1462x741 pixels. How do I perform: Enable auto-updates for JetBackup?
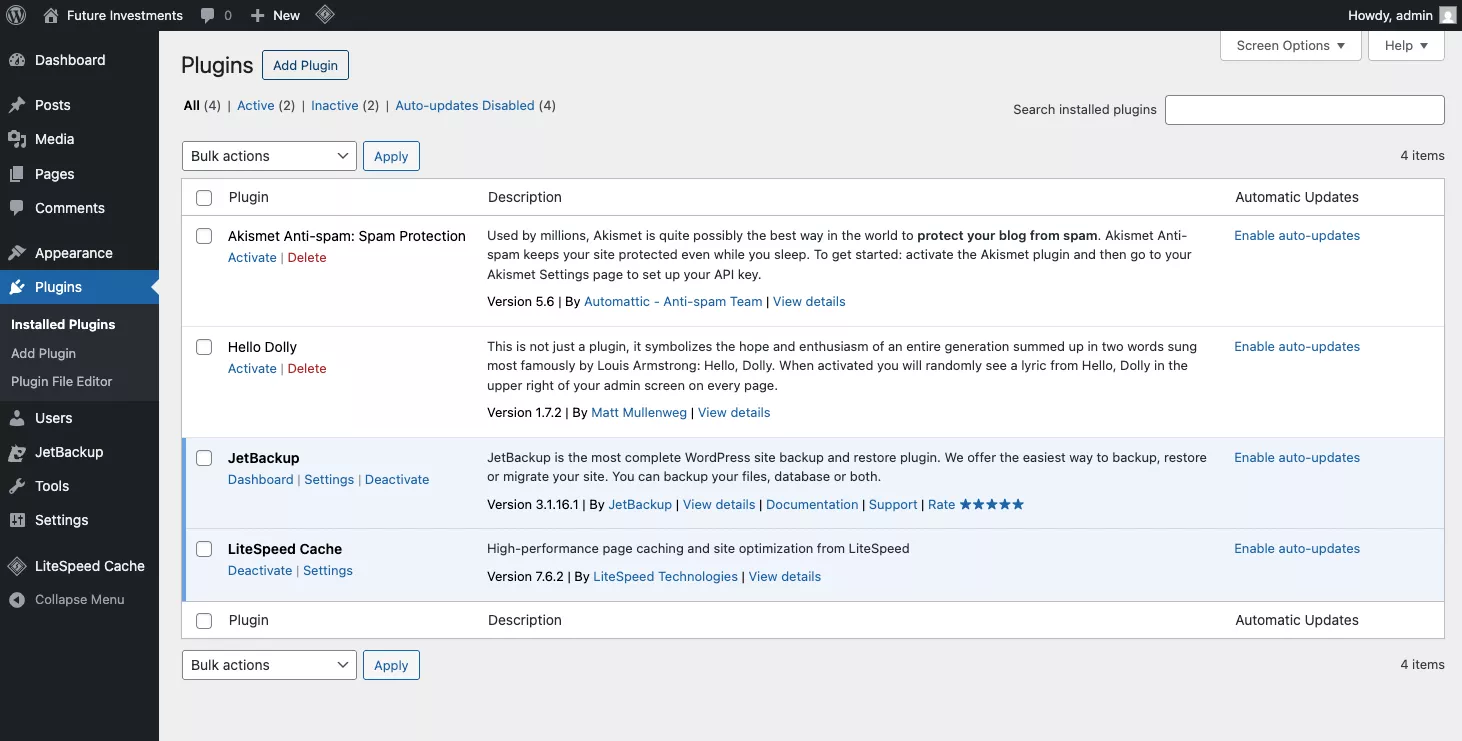(x=1297, y=457)
